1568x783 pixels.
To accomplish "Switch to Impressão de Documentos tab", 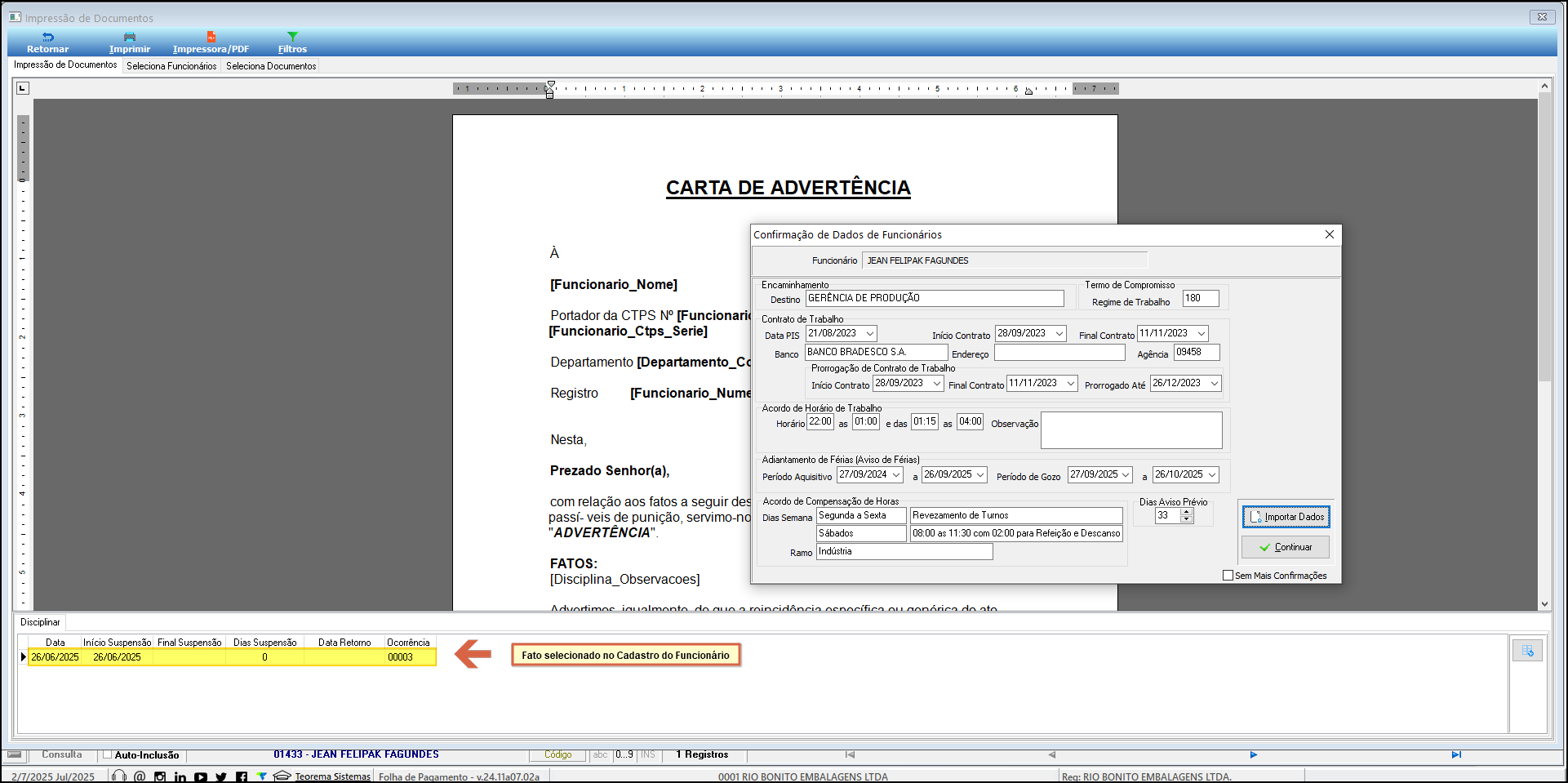I will click(x=65, y=65).
